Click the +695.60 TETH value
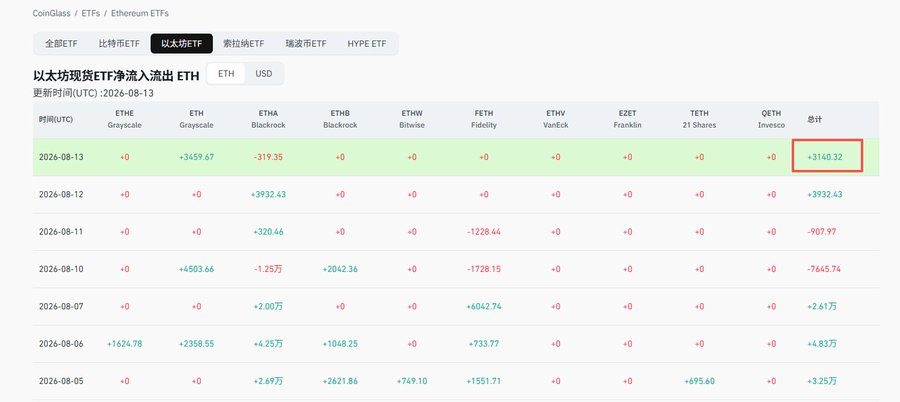 click(699, 381)
